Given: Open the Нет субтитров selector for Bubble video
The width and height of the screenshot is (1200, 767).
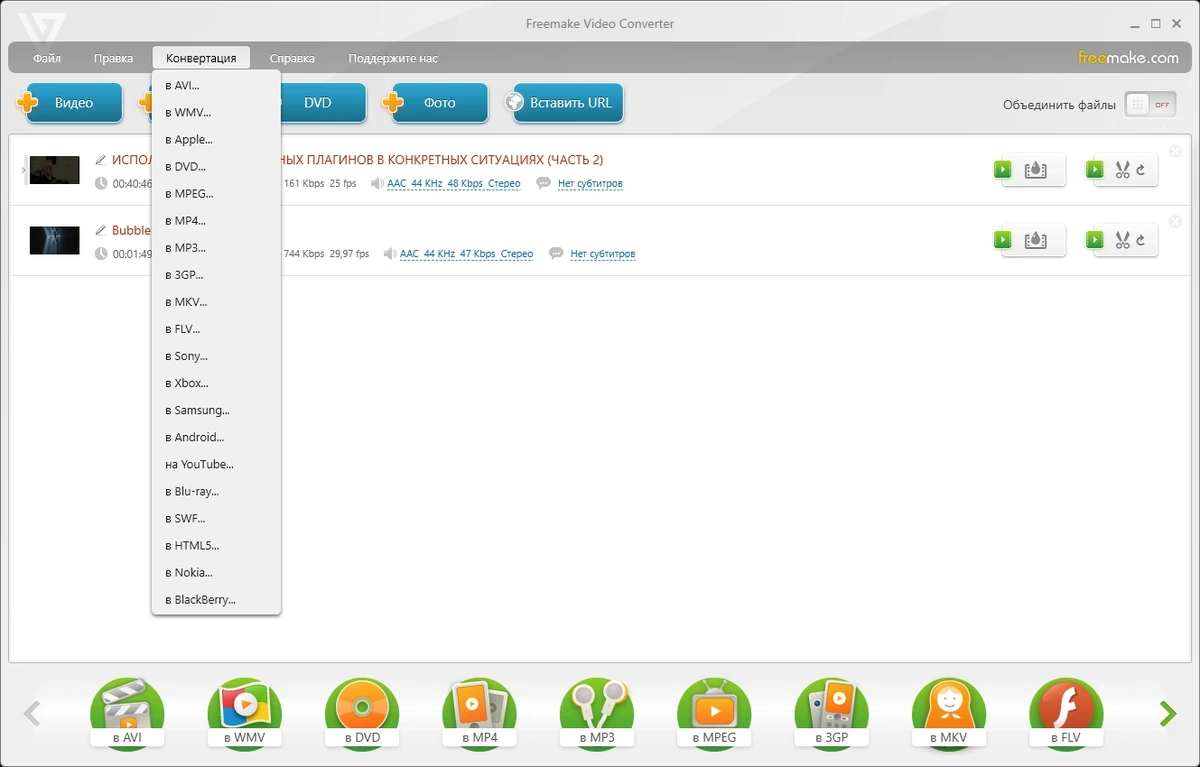Looking at the screenshot, I should [x=603, y=254].
